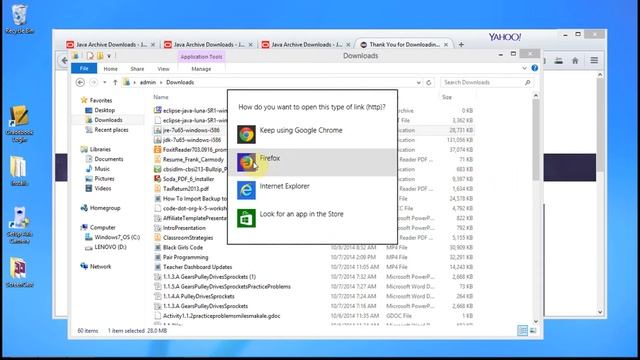
Task: Select Libraries in navigation pane
Action: [100, 149]
